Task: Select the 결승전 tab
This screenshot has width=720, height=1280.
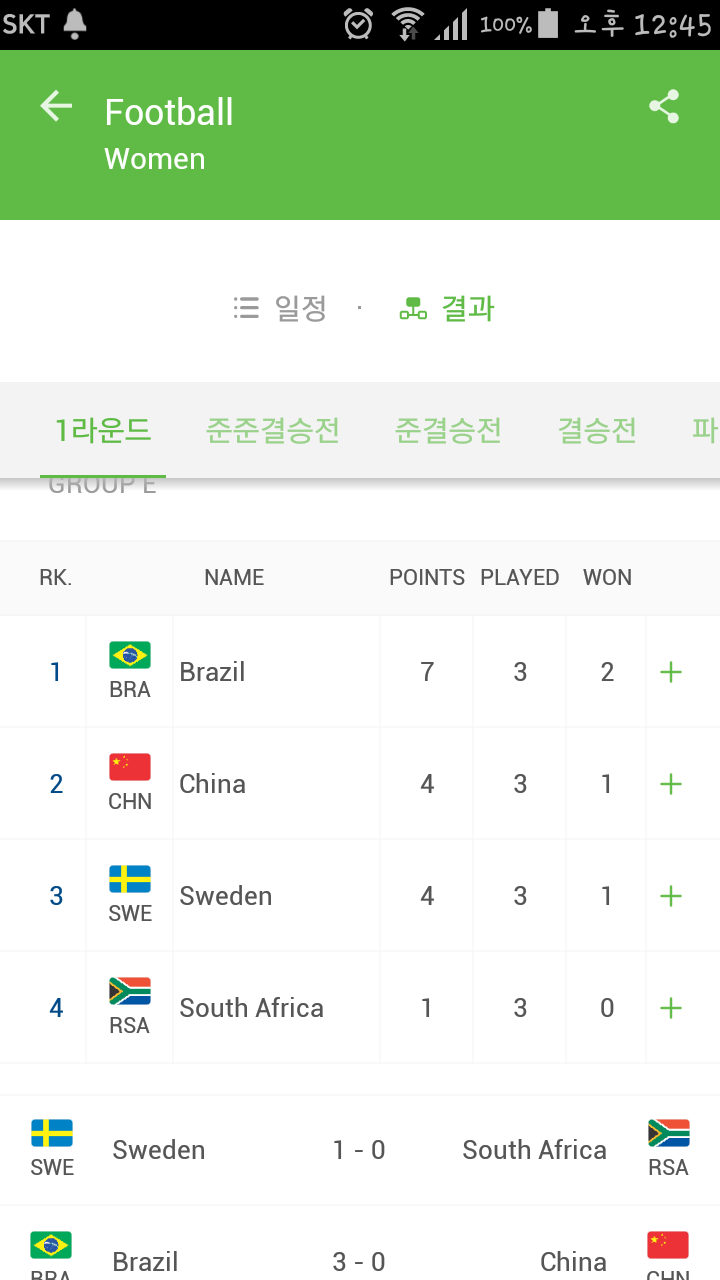Action: 597,431
